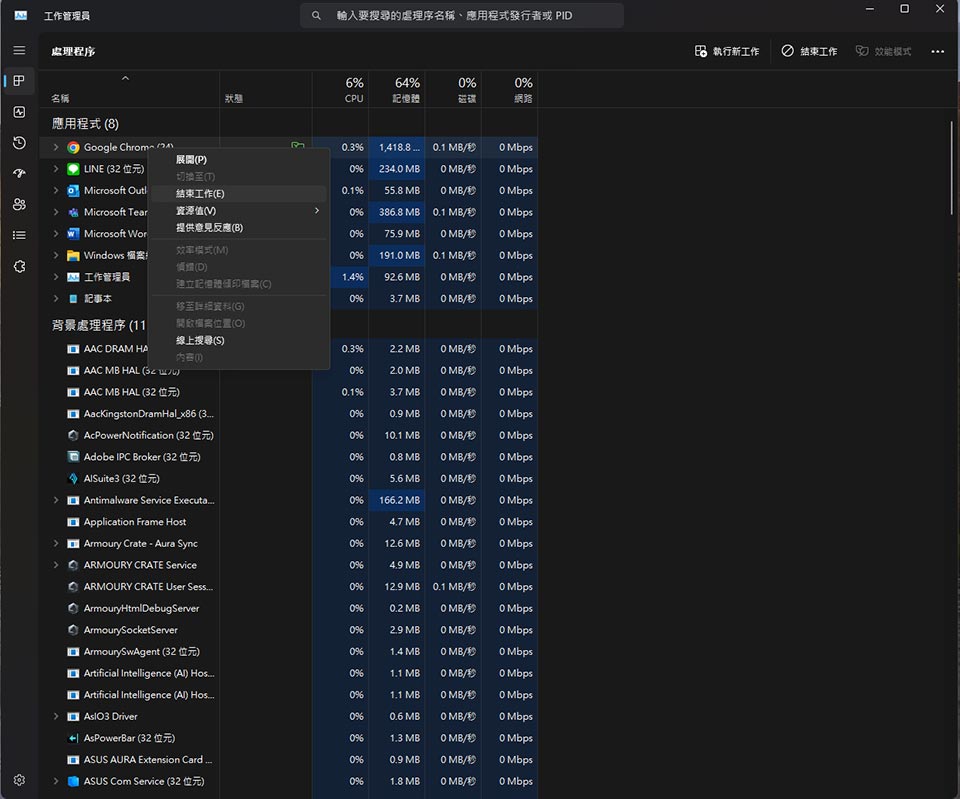Choose 線上搜尋(S) in the context menu
Screen dimensions: 960x799
[x=238, y=340]
